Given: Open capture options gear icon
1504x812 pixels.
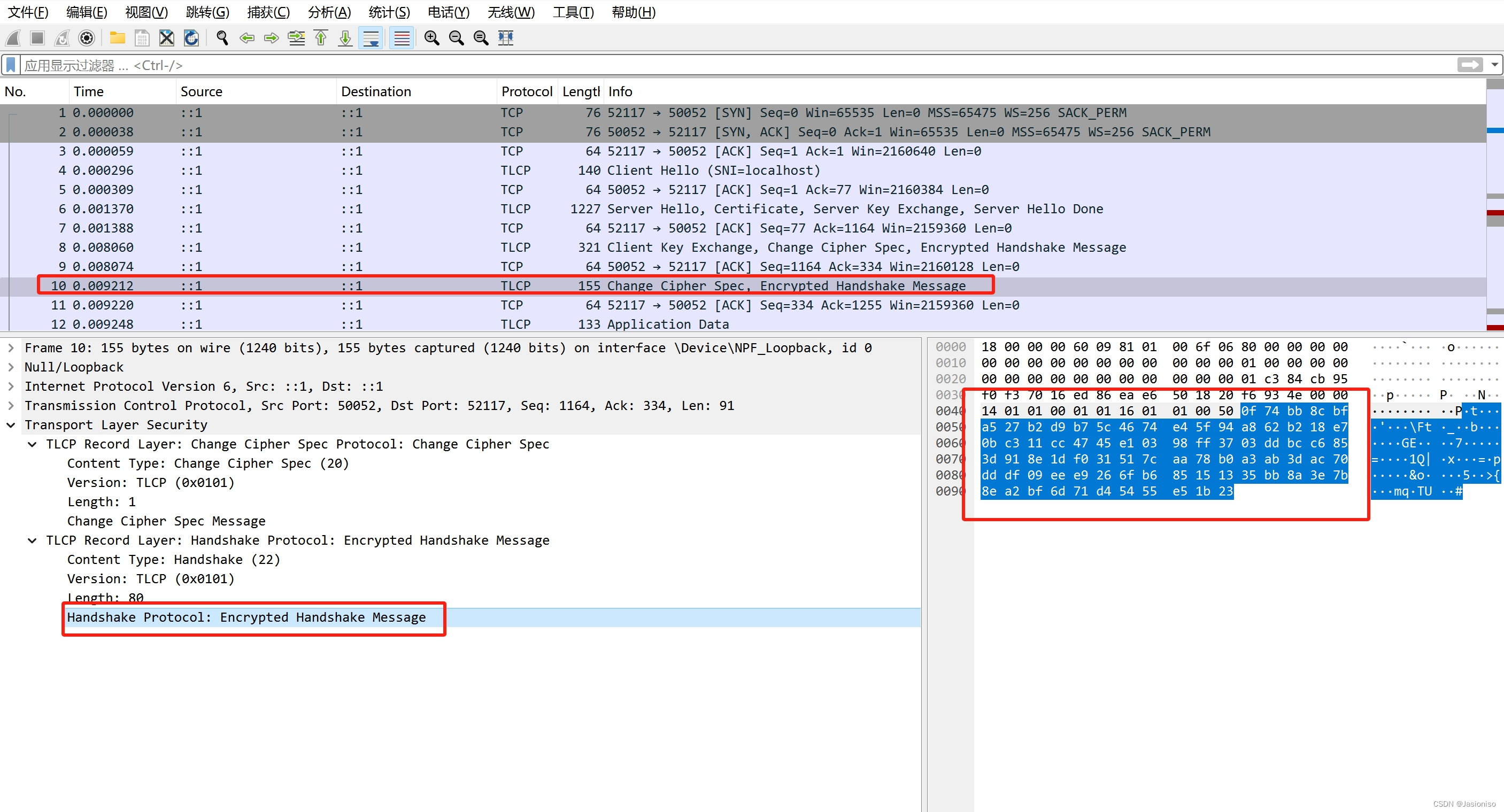Looking at the screenshot, I should (x=87, y=38).
